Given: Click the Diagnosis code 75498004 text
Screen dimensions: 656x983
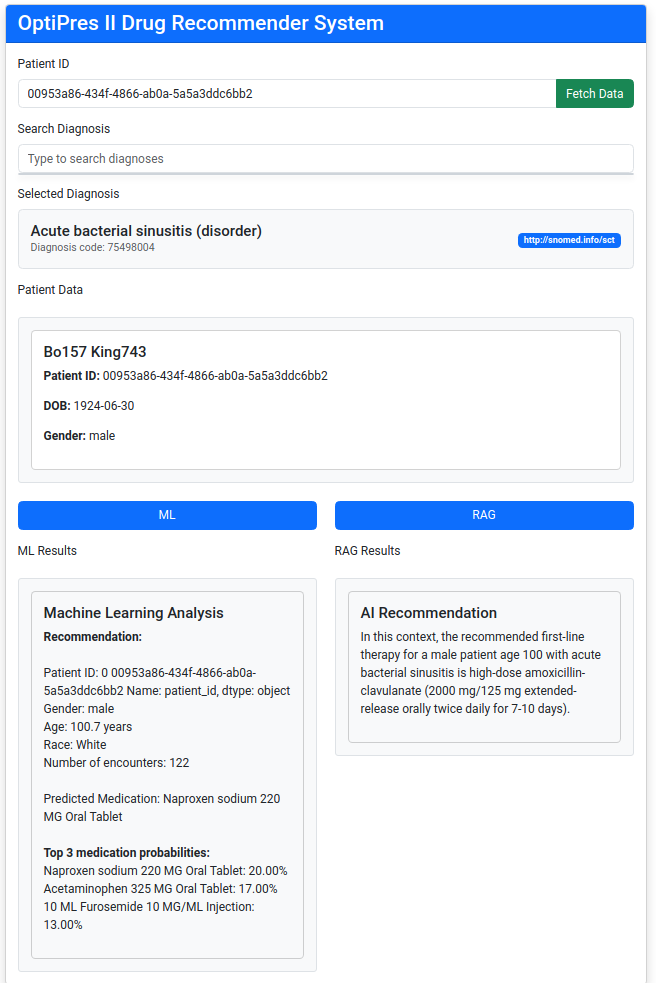Looking at the screenshot, I should pos(93,248).
